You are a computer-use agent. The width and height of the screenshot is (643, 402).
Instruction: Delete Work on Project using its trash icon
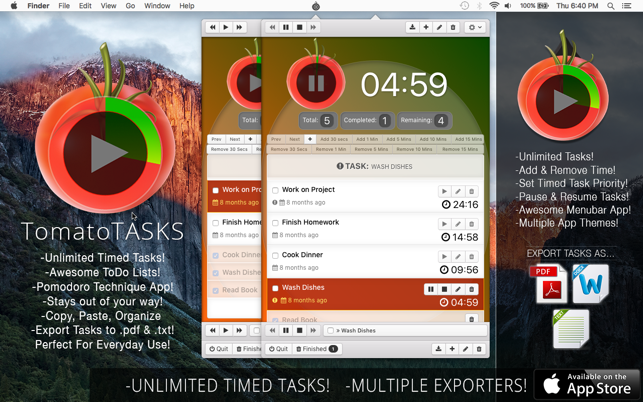[x=472, y=191]
